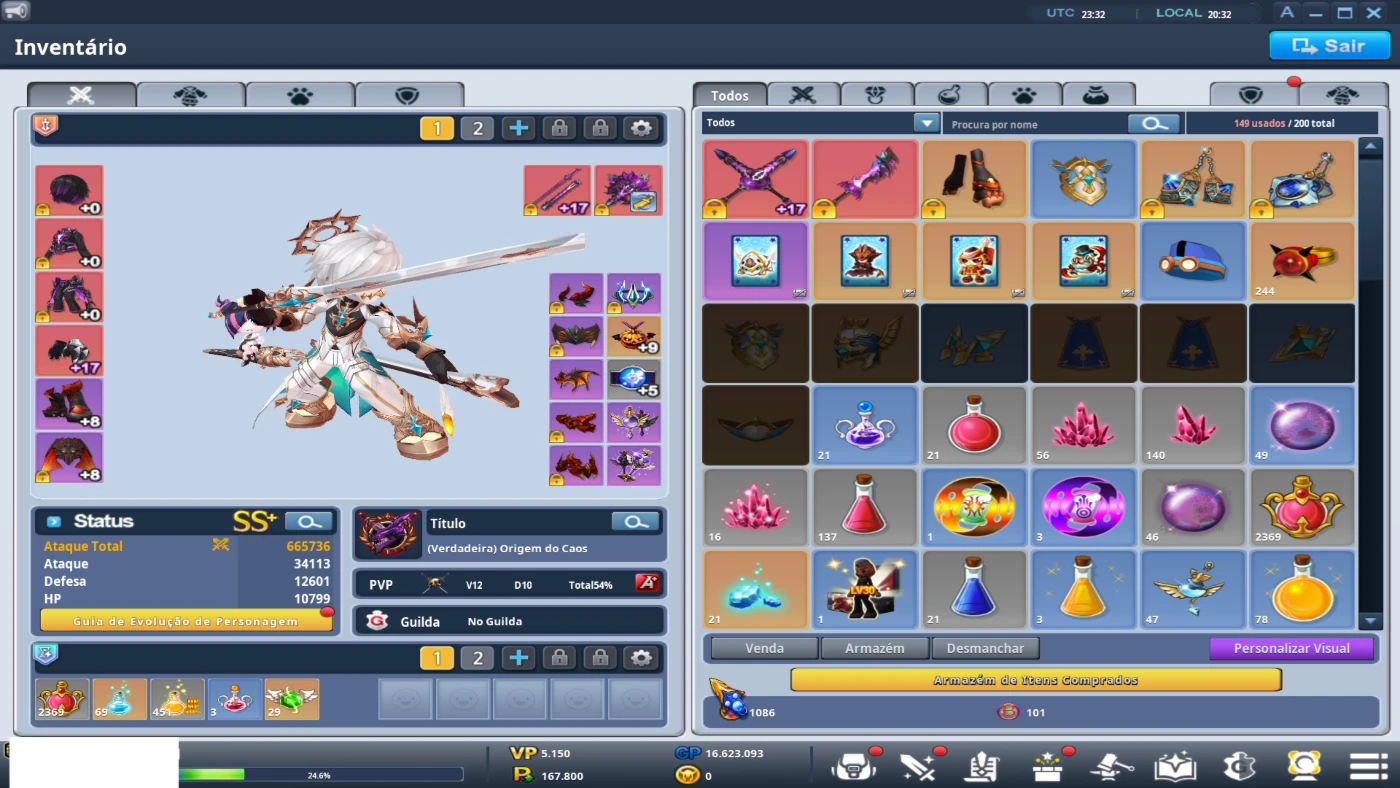The image size is (1400, 788).
Task: Click the Guilda emblem icon
Action: [x=377, y=621]
